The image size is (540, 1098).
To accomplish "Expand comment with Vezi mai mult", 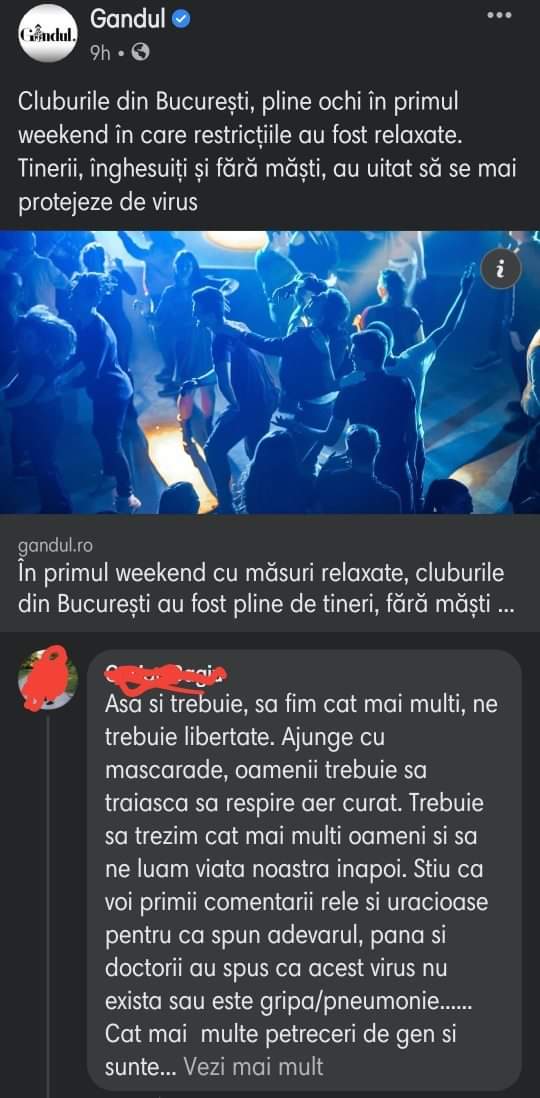I will pyautogui.click(x=253, y=1066).
